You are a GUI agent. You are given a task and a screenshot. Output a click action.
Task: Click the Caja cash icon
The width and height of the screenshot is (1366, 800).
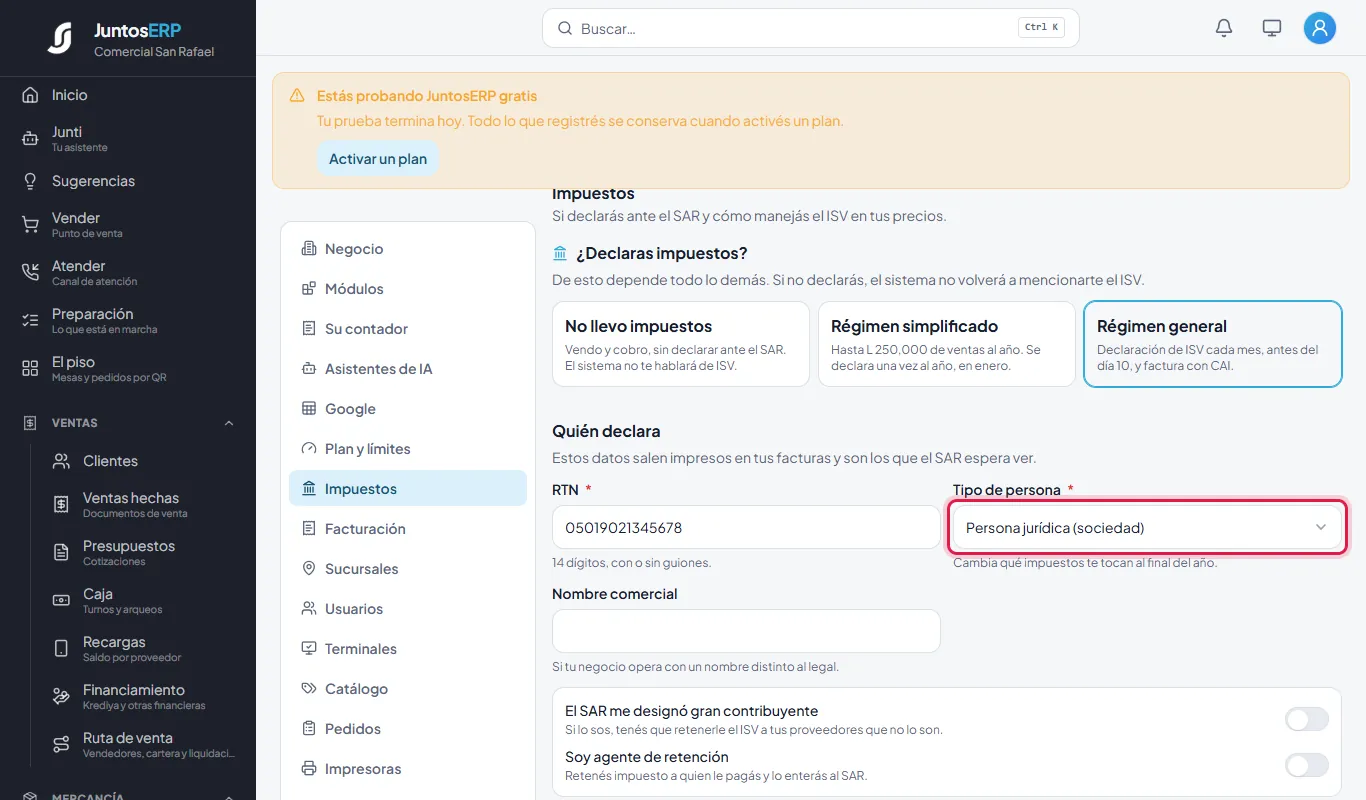(61, 601)
